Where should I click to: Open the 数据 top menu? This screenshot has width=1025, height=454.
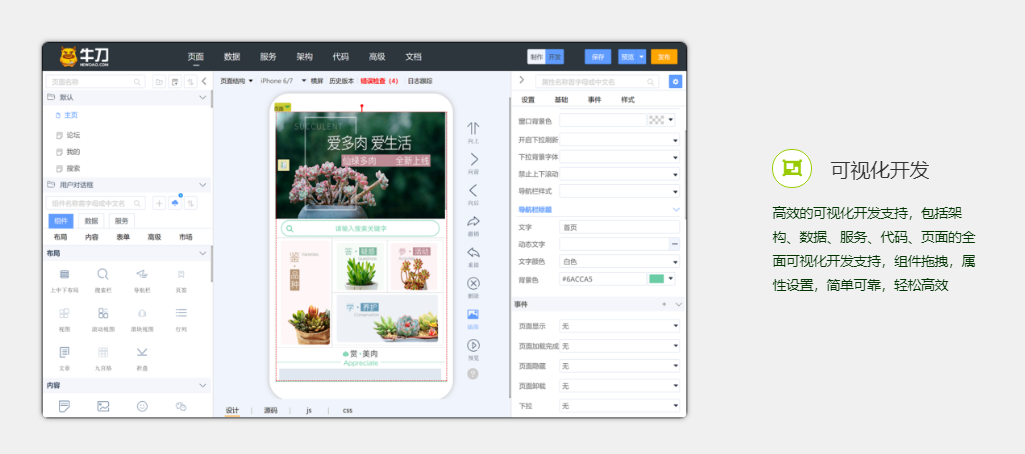[x=232, y=57]
